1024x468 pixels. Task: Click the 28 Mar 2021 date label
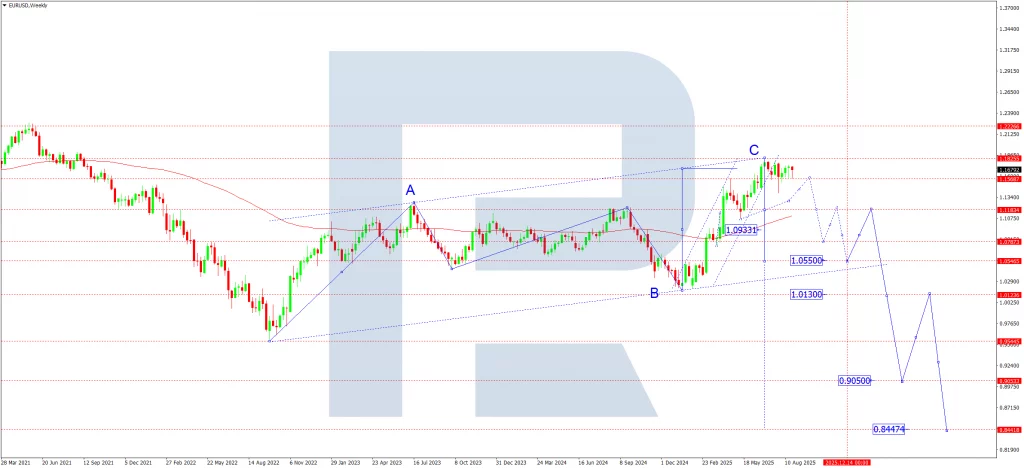[17, 462]
